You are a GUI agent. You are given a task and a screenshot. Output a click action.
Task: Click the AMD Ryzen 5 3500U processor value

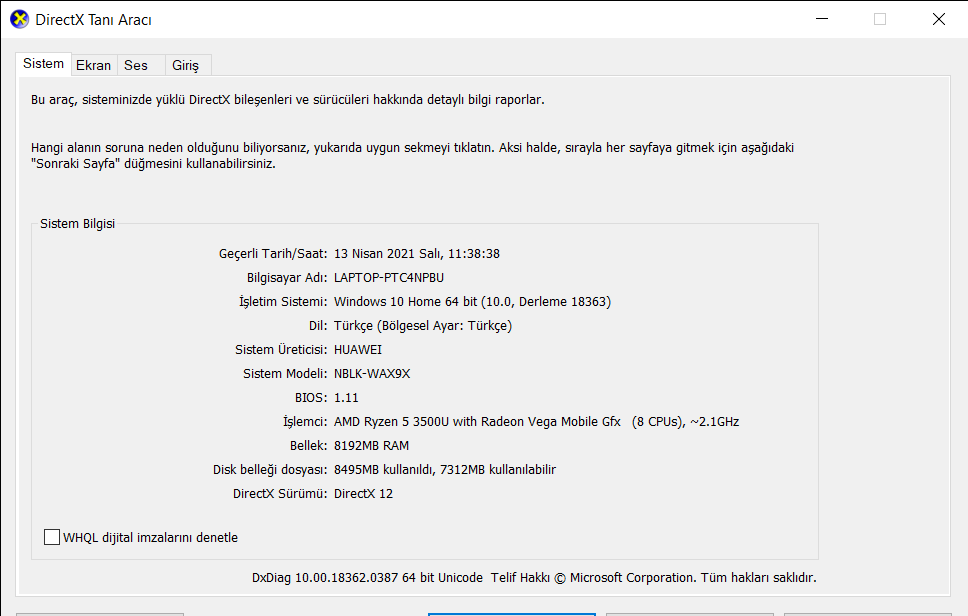[x=536, y=422]
